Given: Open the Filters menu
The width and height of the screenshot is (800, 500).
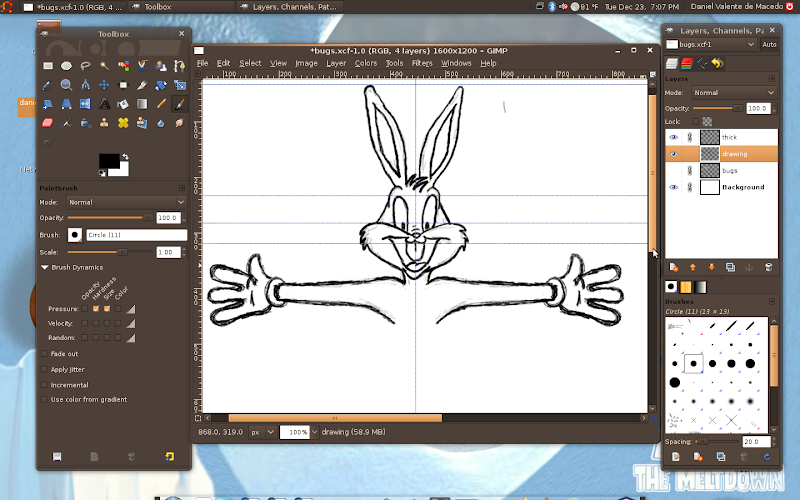Looking at the screenshot, I should [x=422, y=63].
